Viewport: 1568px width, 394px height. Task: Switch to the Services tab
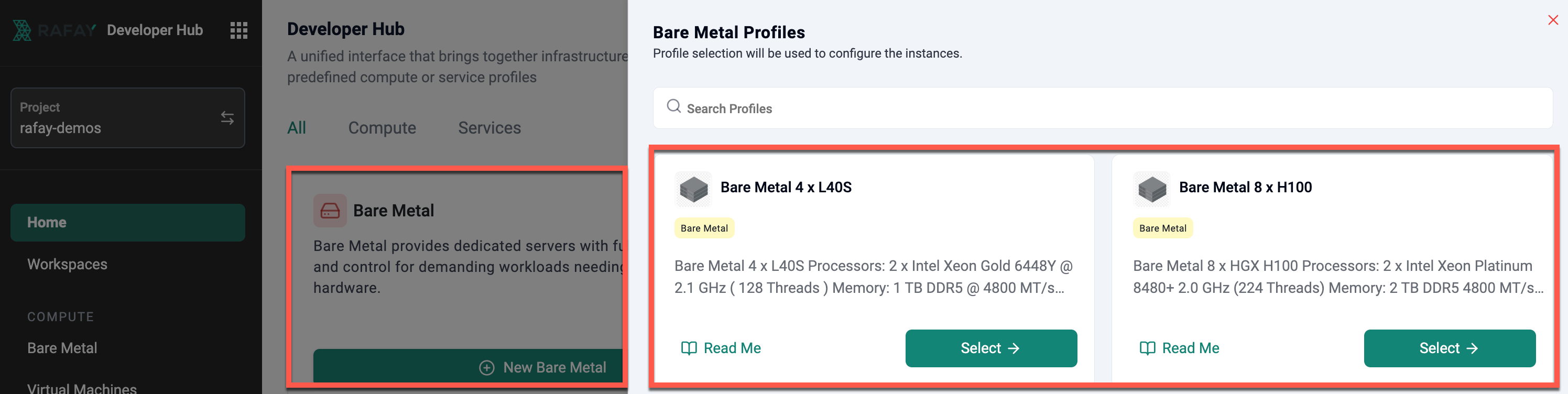pos(489,128)
